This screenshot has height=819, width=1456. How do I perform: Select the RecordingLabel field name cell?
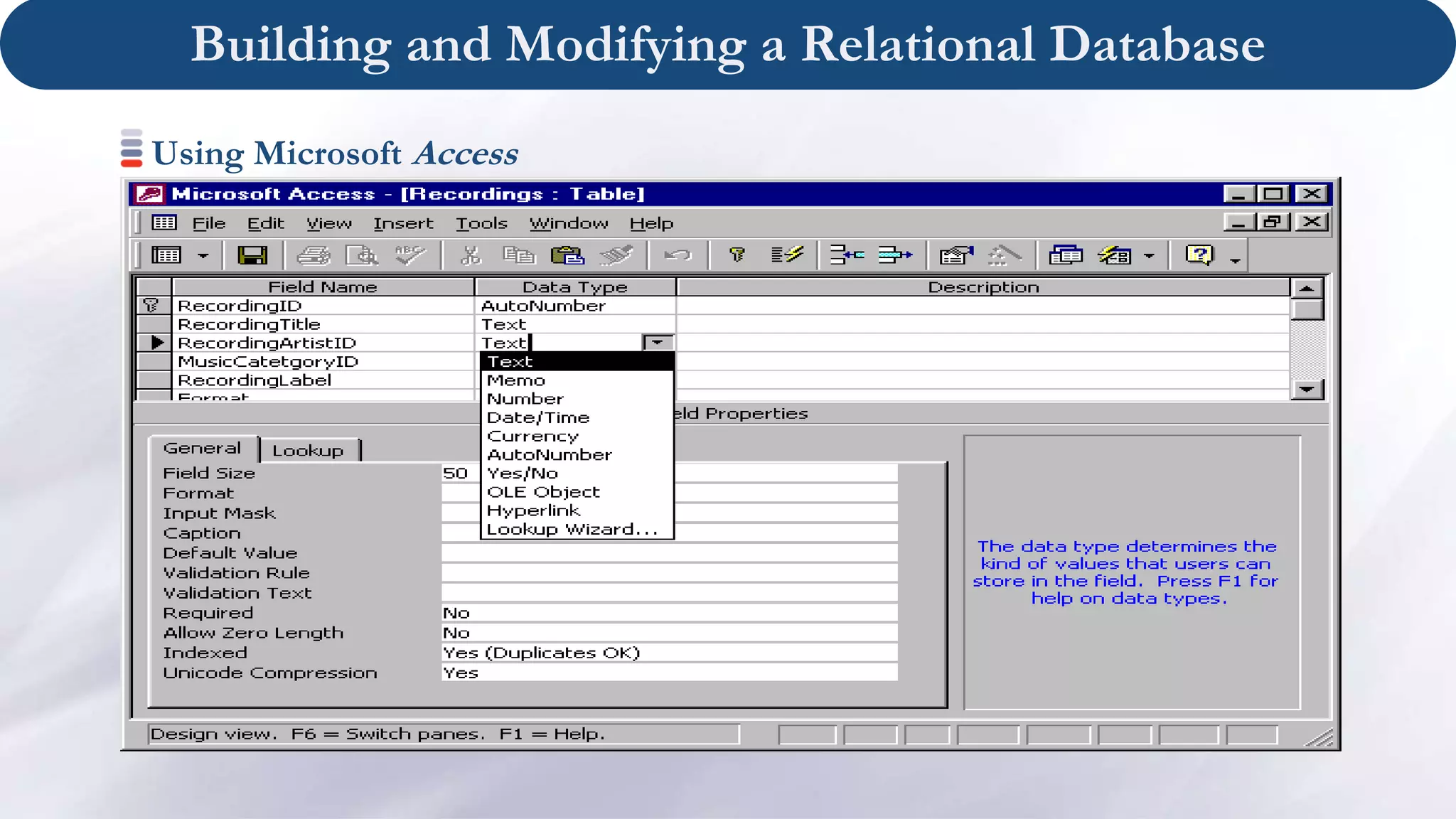pos(323,380)
